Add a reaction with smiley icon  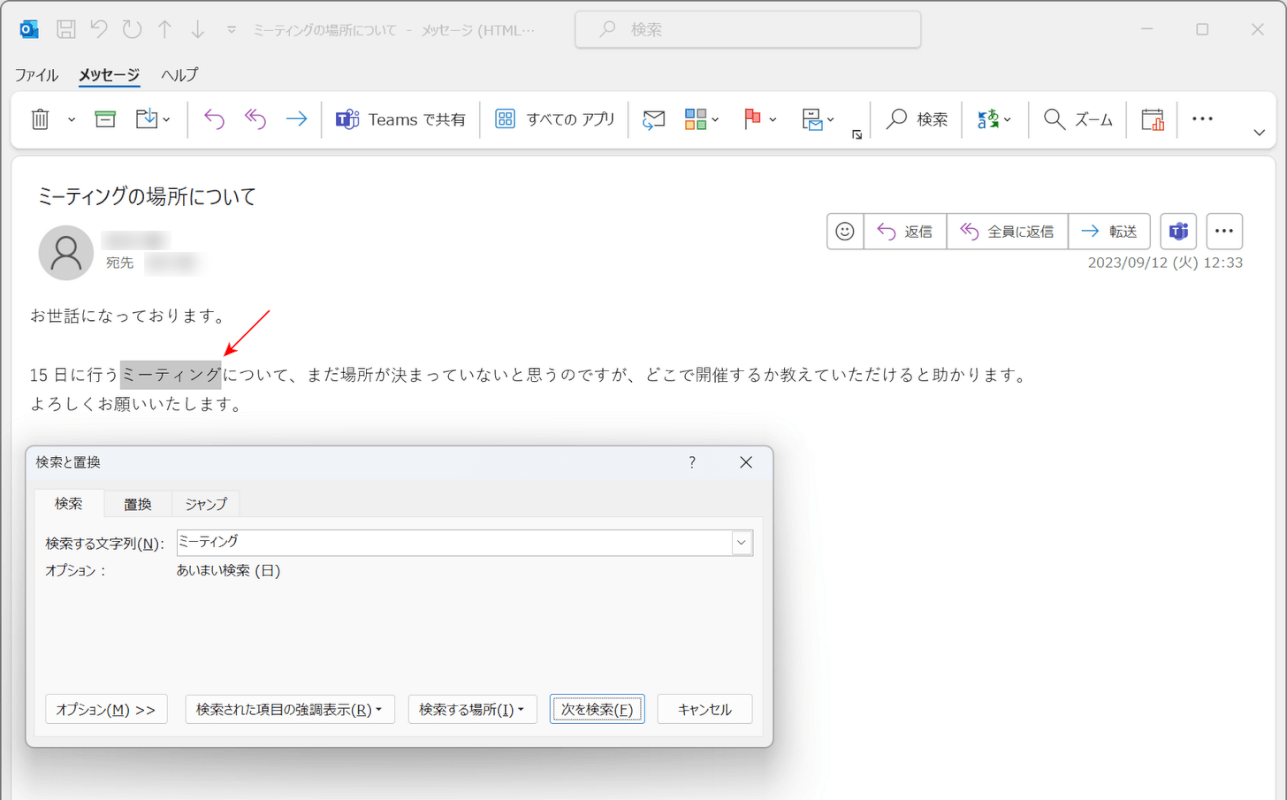845,231
